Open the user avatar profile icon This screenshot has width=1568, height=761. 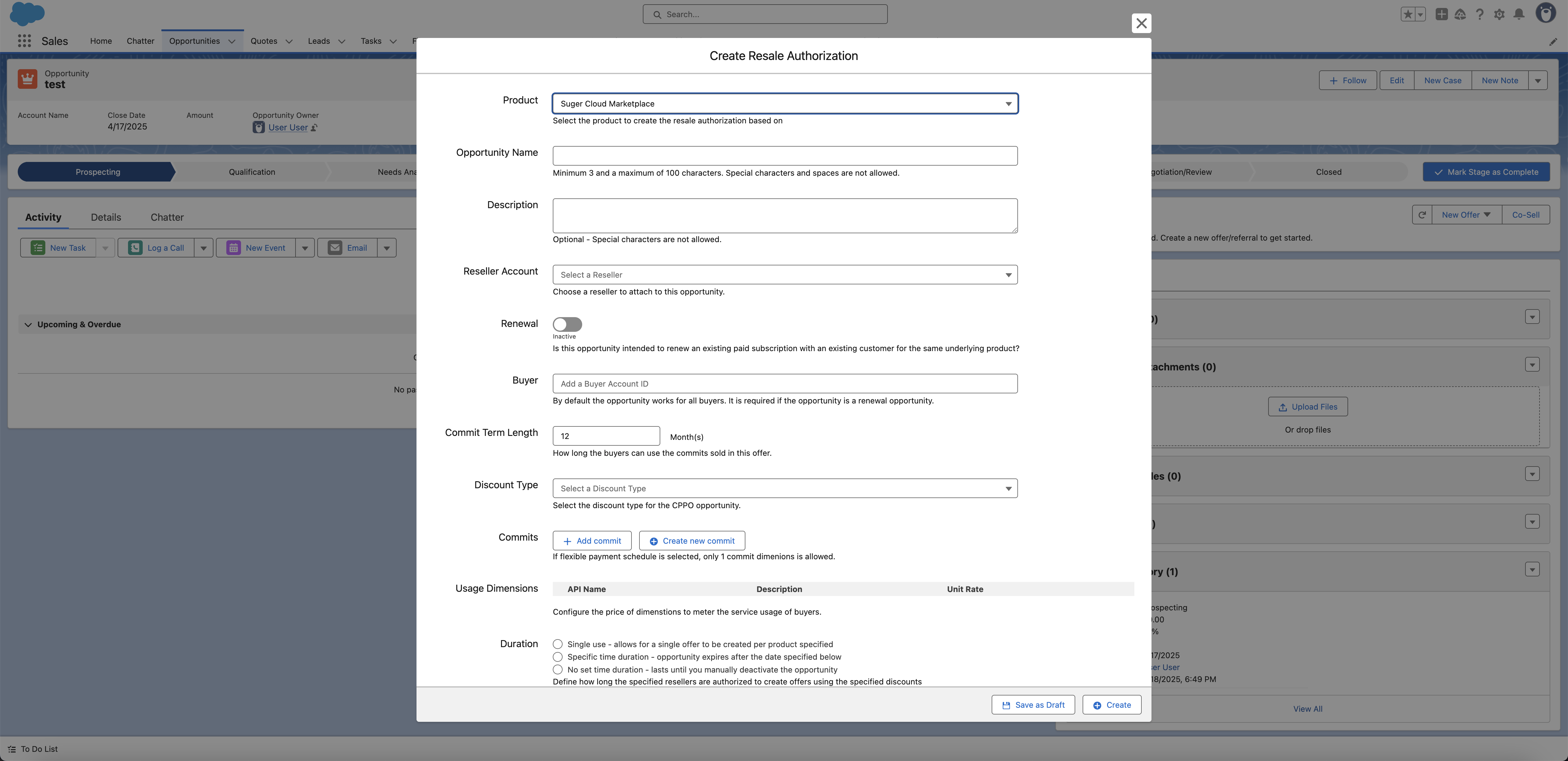point(1545,13)
